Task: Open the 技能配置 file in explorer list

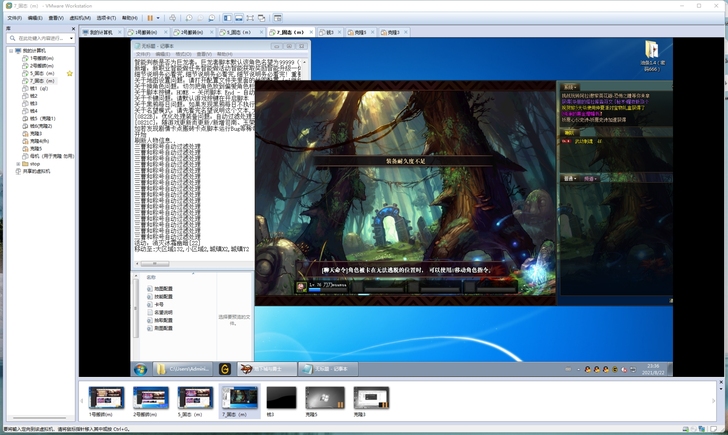Action: [x=160, y=297]
